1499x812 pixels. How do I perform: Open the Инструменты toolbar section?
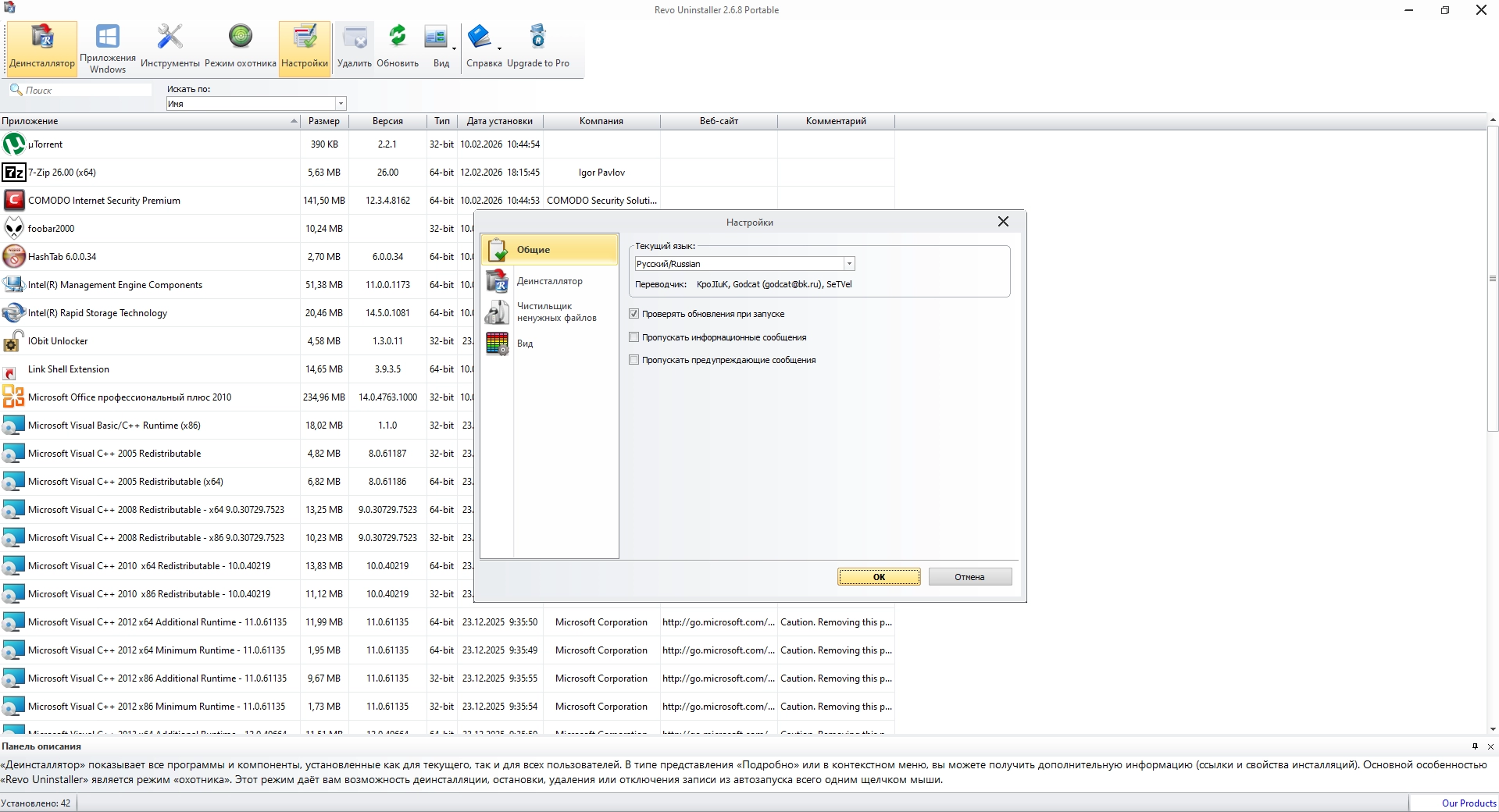pos(170,48)
